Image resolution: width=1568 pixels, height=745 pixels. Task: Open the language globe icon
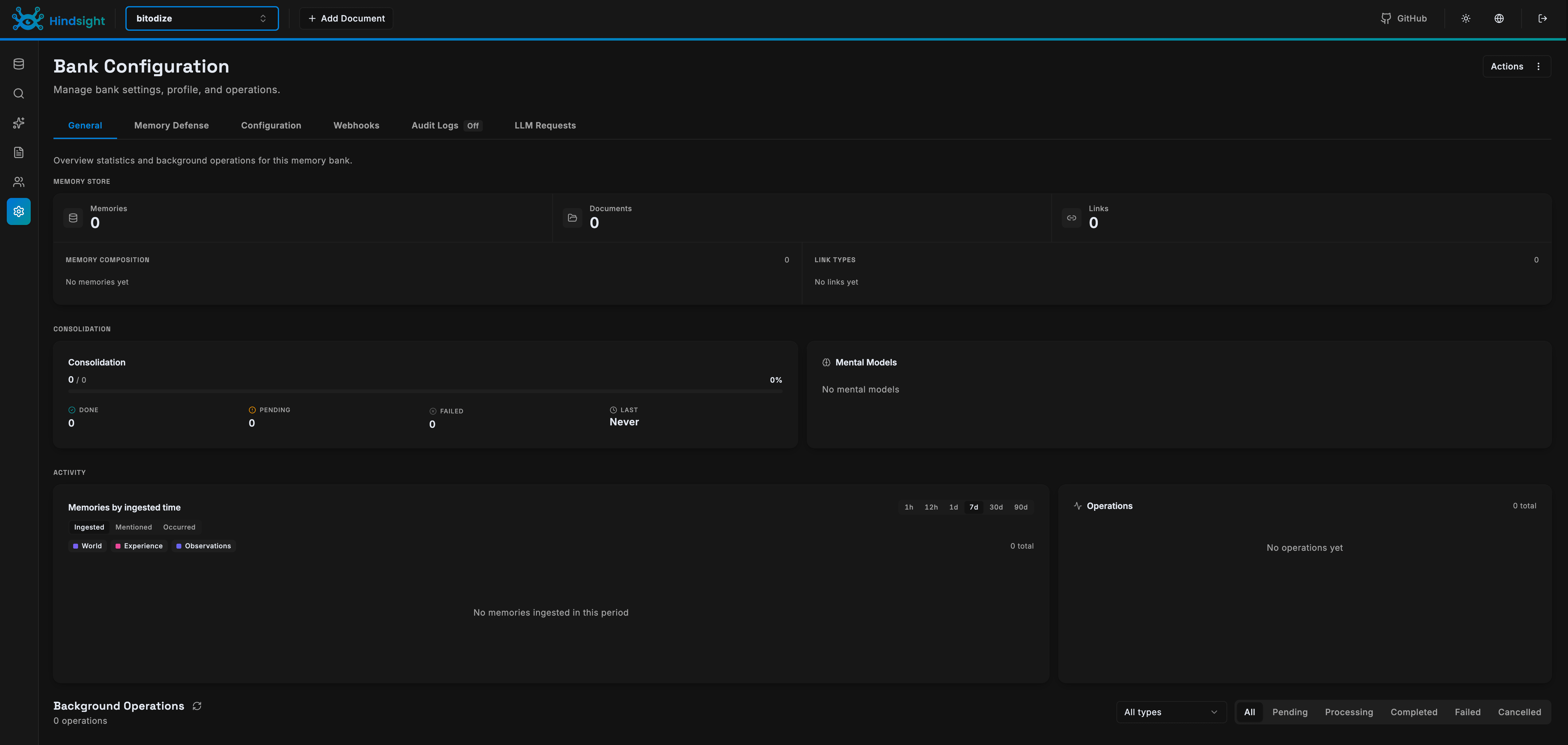coord(1499,18)
